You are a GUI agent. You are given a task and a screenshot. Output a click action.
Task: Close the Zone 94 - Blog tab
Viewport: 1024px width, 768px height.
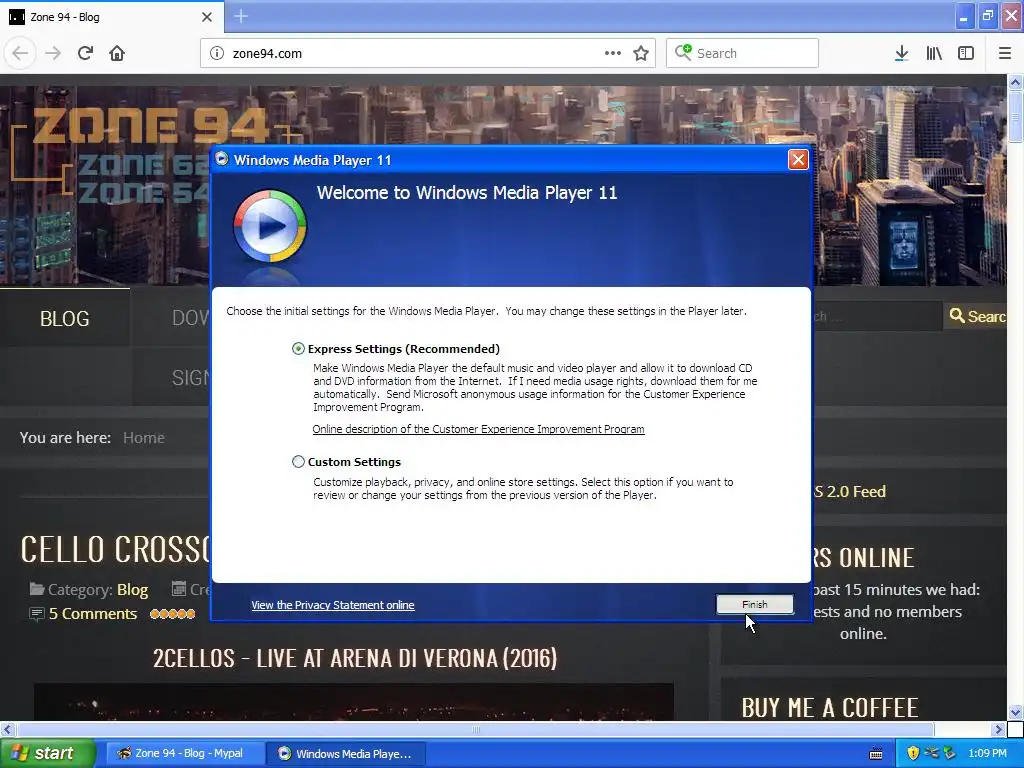[207, 17]
